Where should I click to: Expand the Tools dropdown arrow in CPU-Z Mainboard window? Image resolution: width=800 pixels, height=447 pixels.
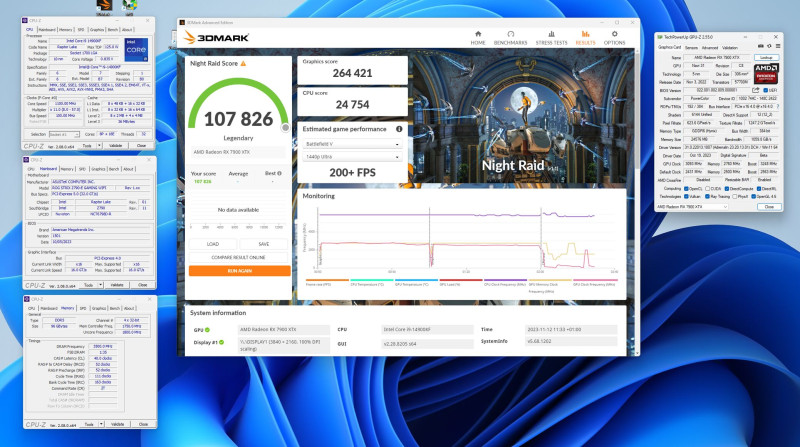pos(101,285)
